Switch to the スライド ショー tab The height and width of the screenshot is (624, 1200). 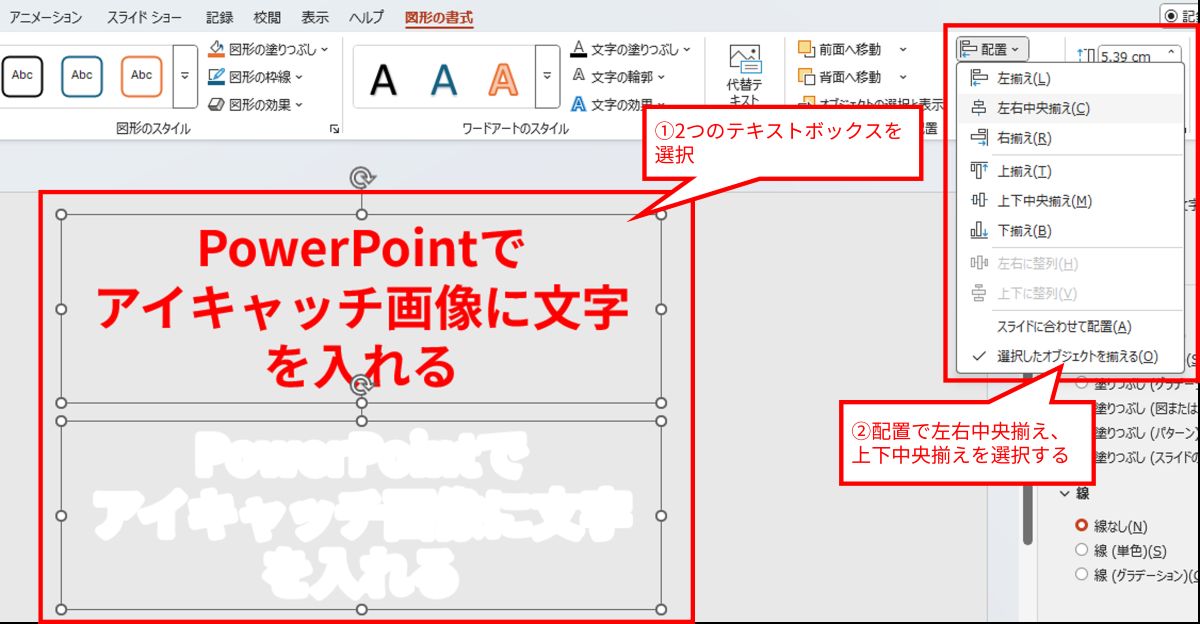click(x=148, y=17)
